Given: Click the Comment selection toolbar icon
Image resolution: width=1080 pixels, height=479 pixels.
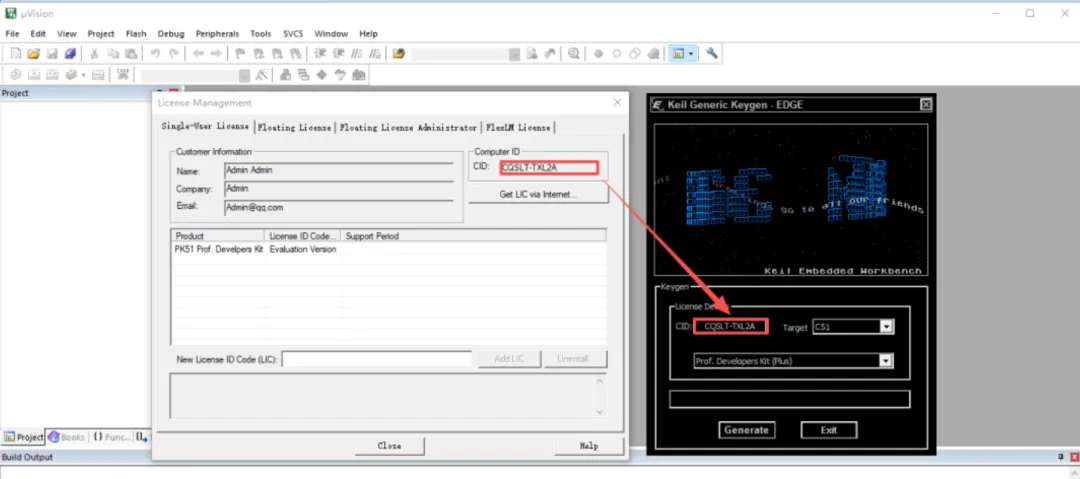Looking at the screenshot, I should pos(356,54).
